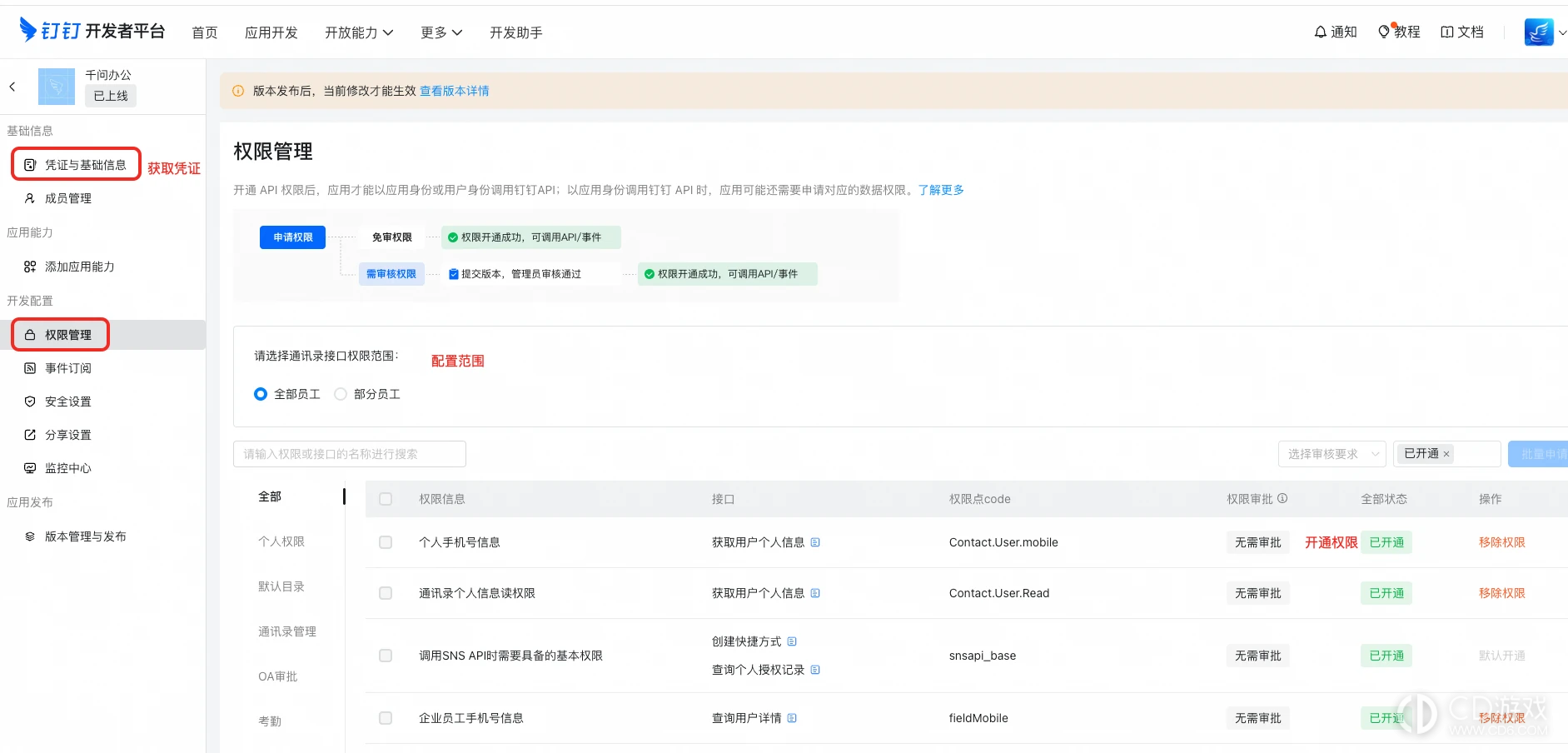Click the 版本管理与发布 stack icon

tap(30, 536)
